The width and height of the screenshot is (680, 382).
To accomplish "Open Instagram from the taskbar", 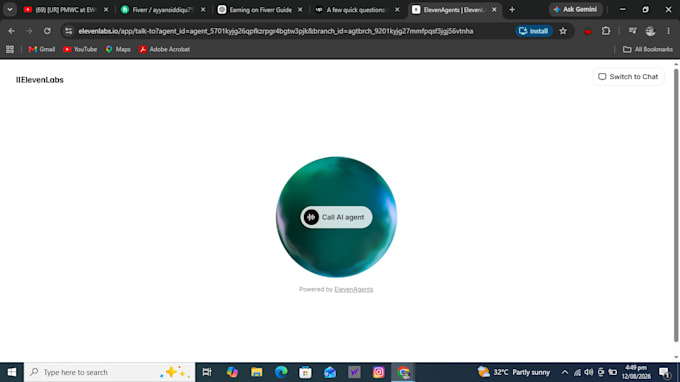I will point(379,372).
